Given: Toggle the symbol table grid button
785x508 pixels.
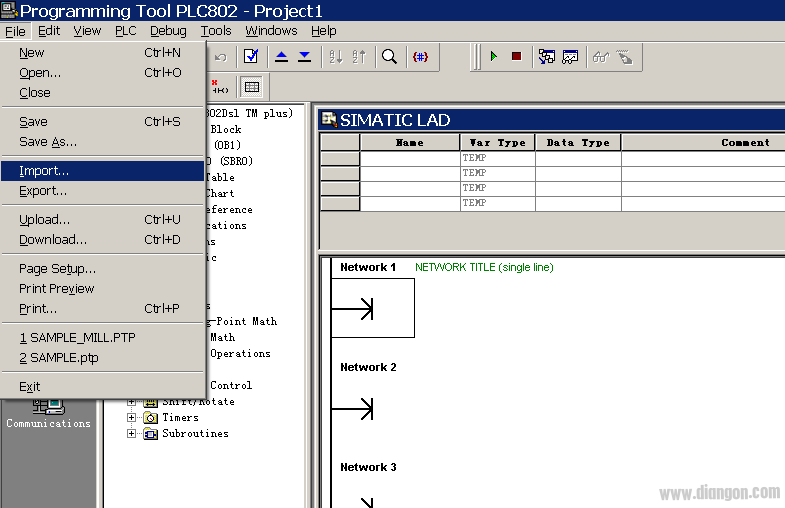Looking at the screenshot, I should [251, 87].
